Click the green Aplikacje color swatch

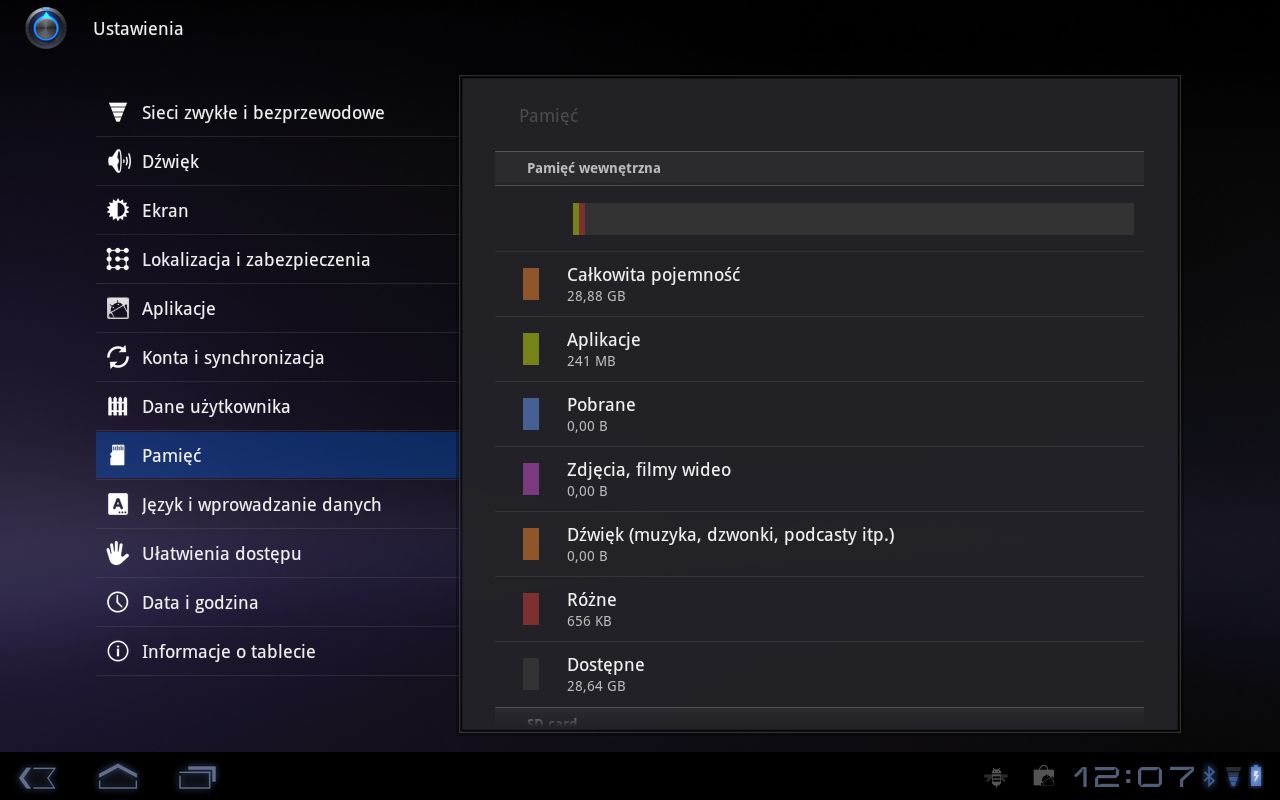pyautogui.click(x=531, y=349)
